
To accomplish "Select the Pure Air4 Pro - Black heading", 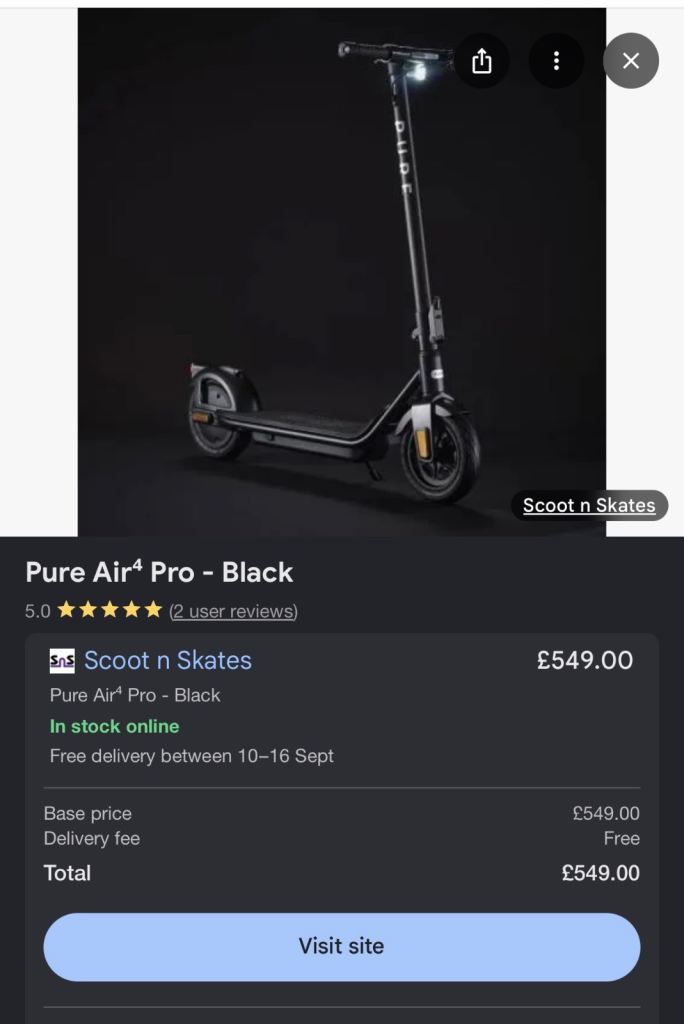I will (159, 572).
